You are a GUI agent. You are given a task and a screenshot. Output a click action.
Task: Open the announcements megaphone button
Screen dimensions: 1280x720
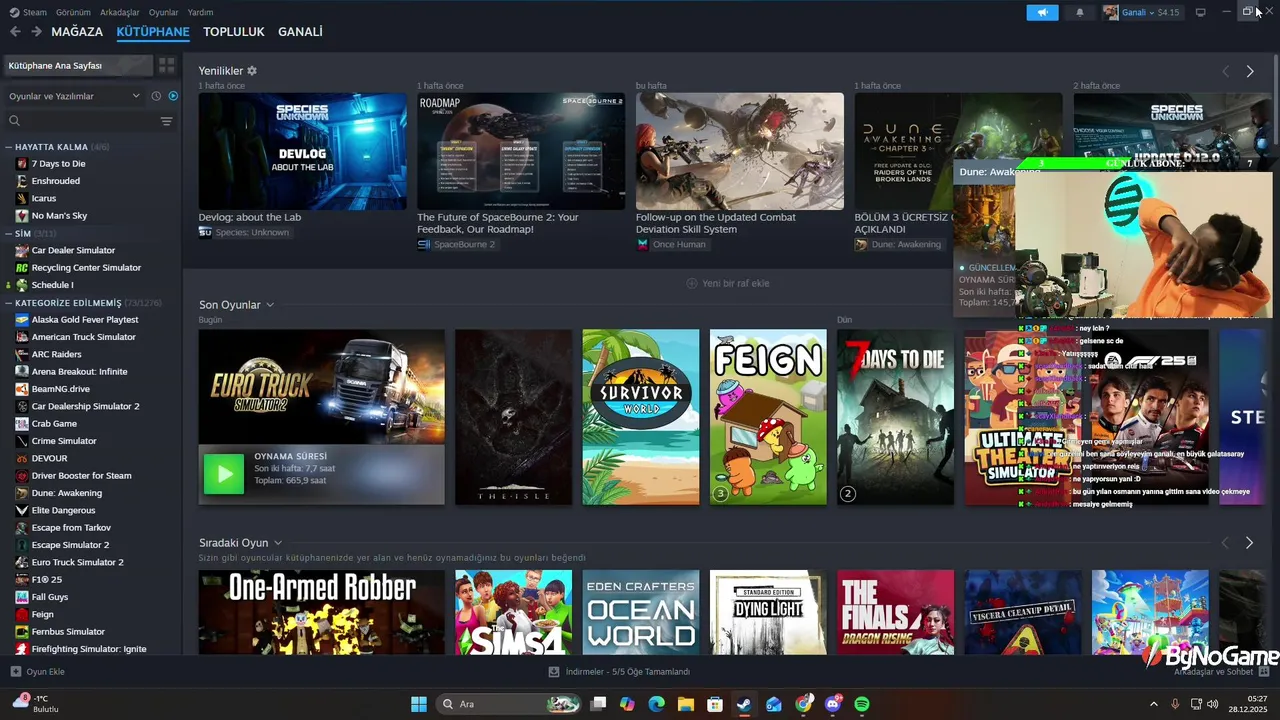coord(1042,12)
